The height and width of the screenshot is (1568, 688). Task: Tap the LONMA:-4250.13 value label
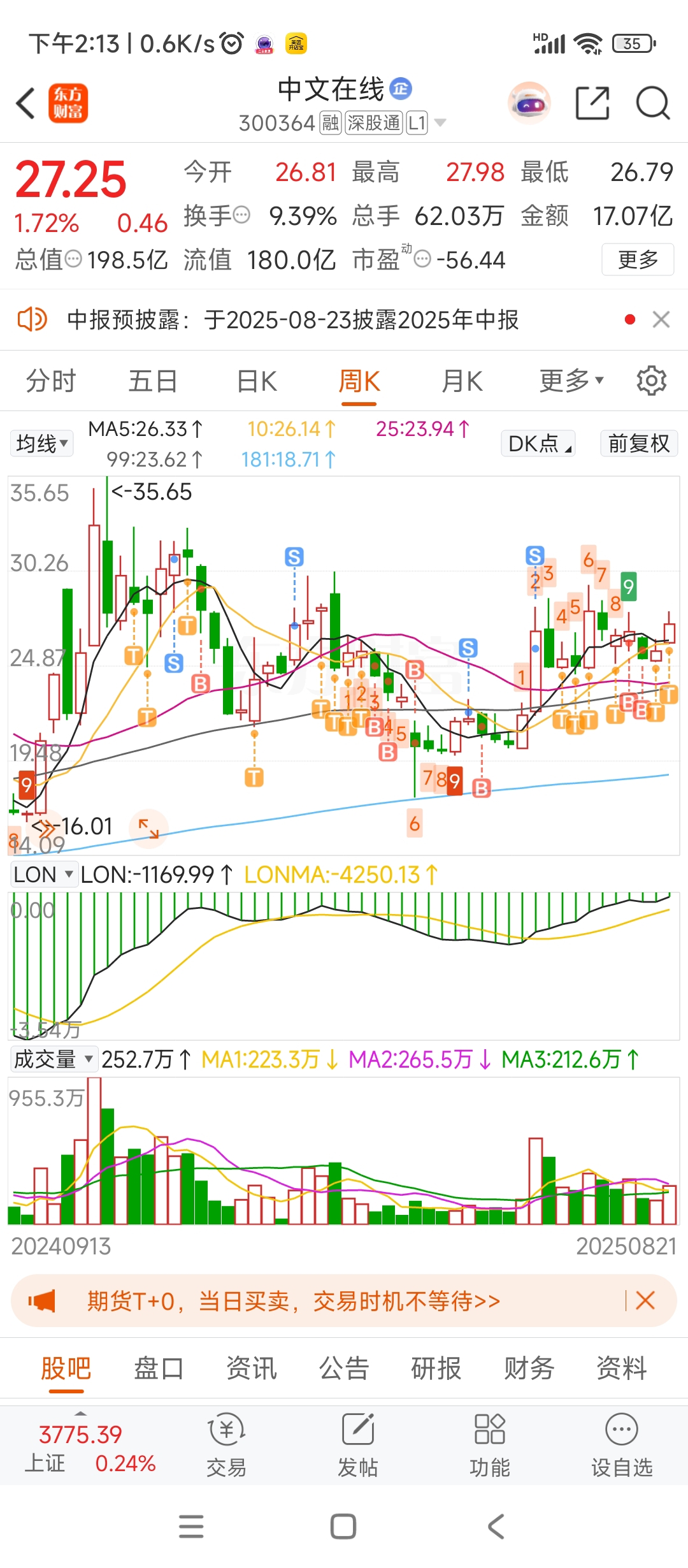tap(341, 875)
